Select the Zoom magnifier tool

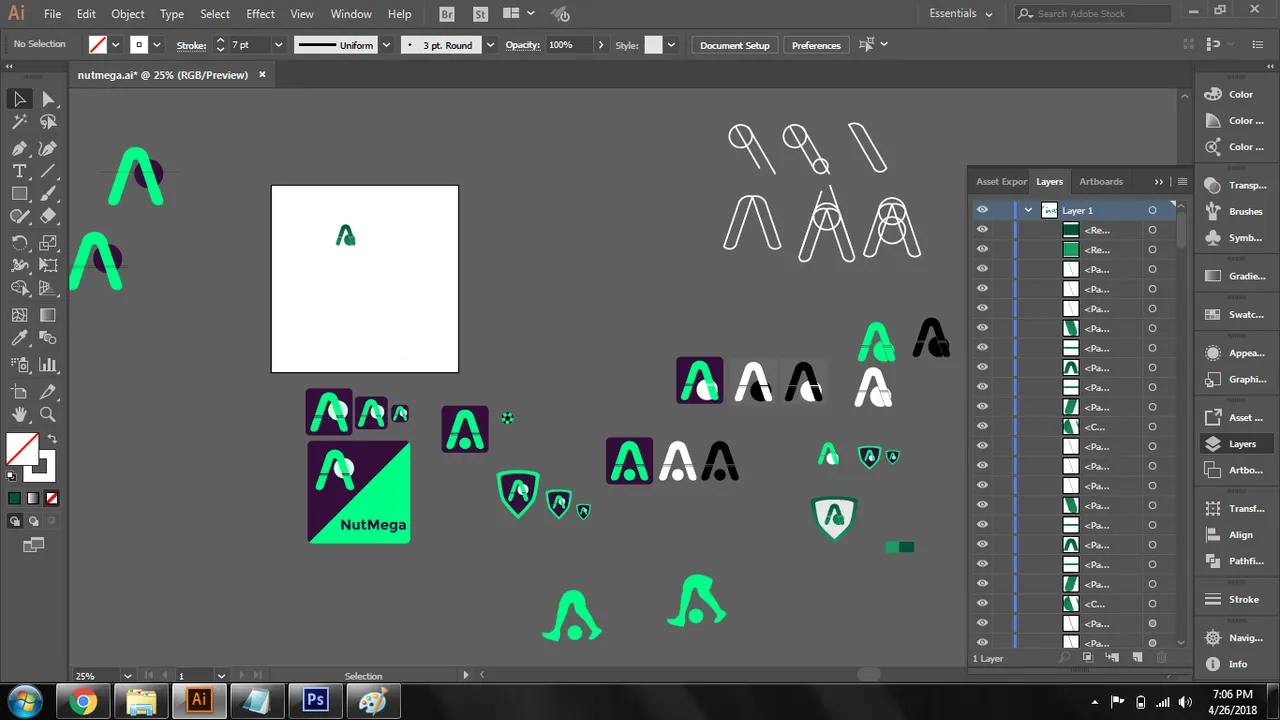click(48, 414)
